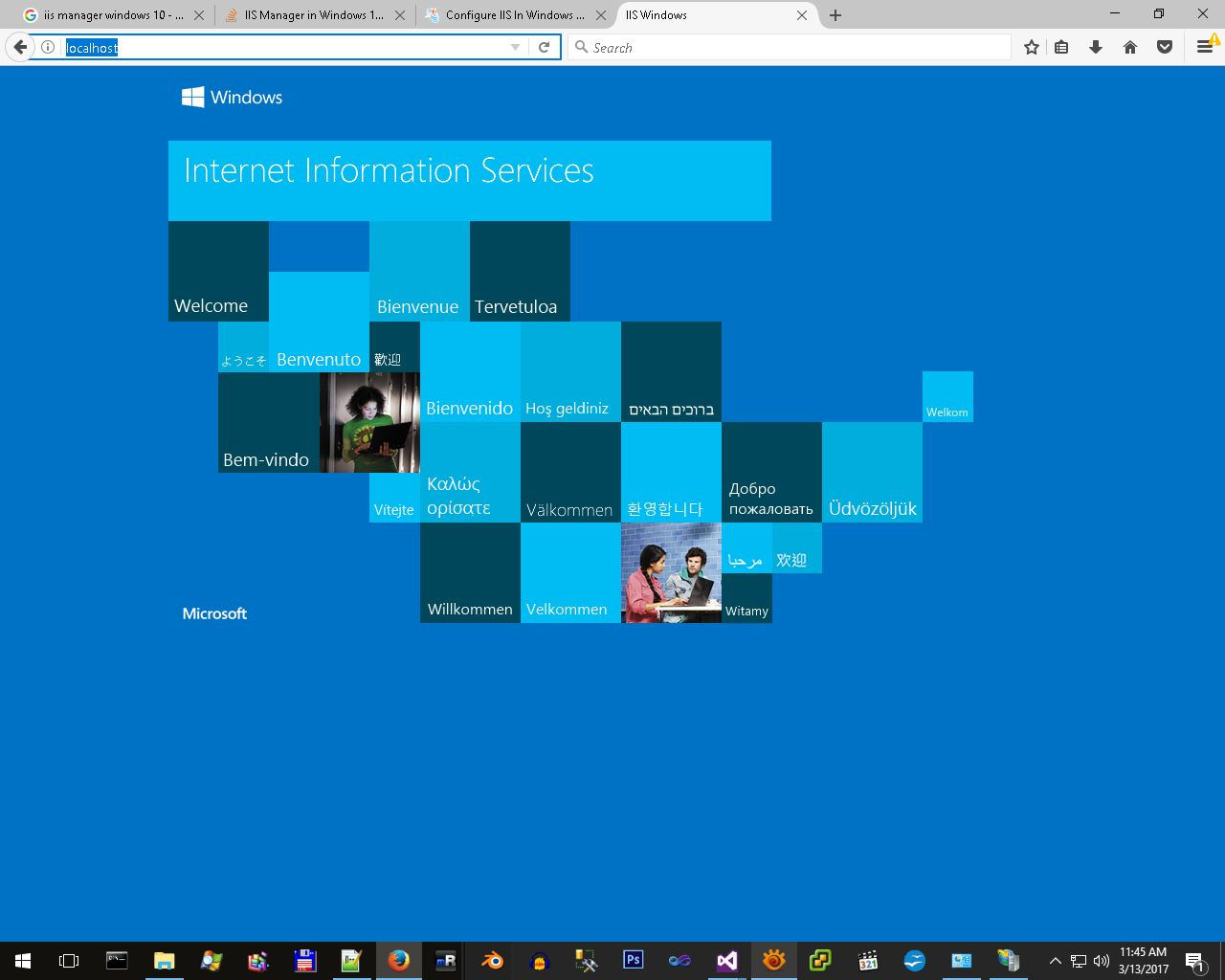This screenshot has width=1225, height=980.
Task: Click the 'Welcome' tile
Action: (x=218, y=272)
